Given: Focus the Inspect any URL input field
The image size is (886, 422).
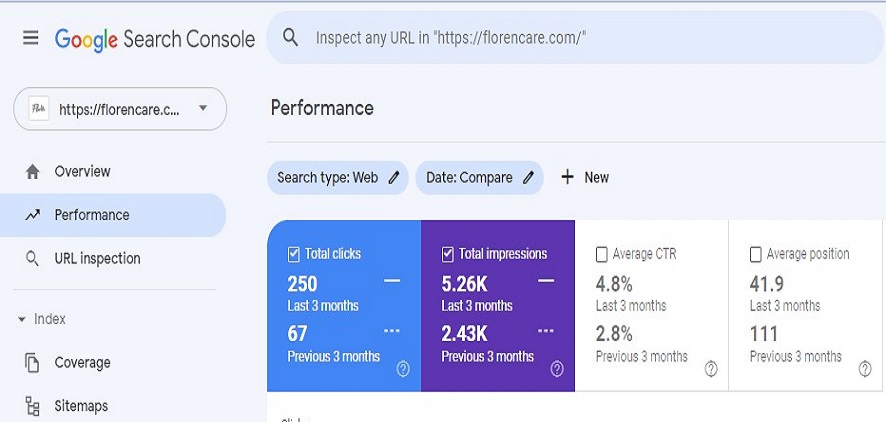Looking at the screenshot, I should pos(574,38).
